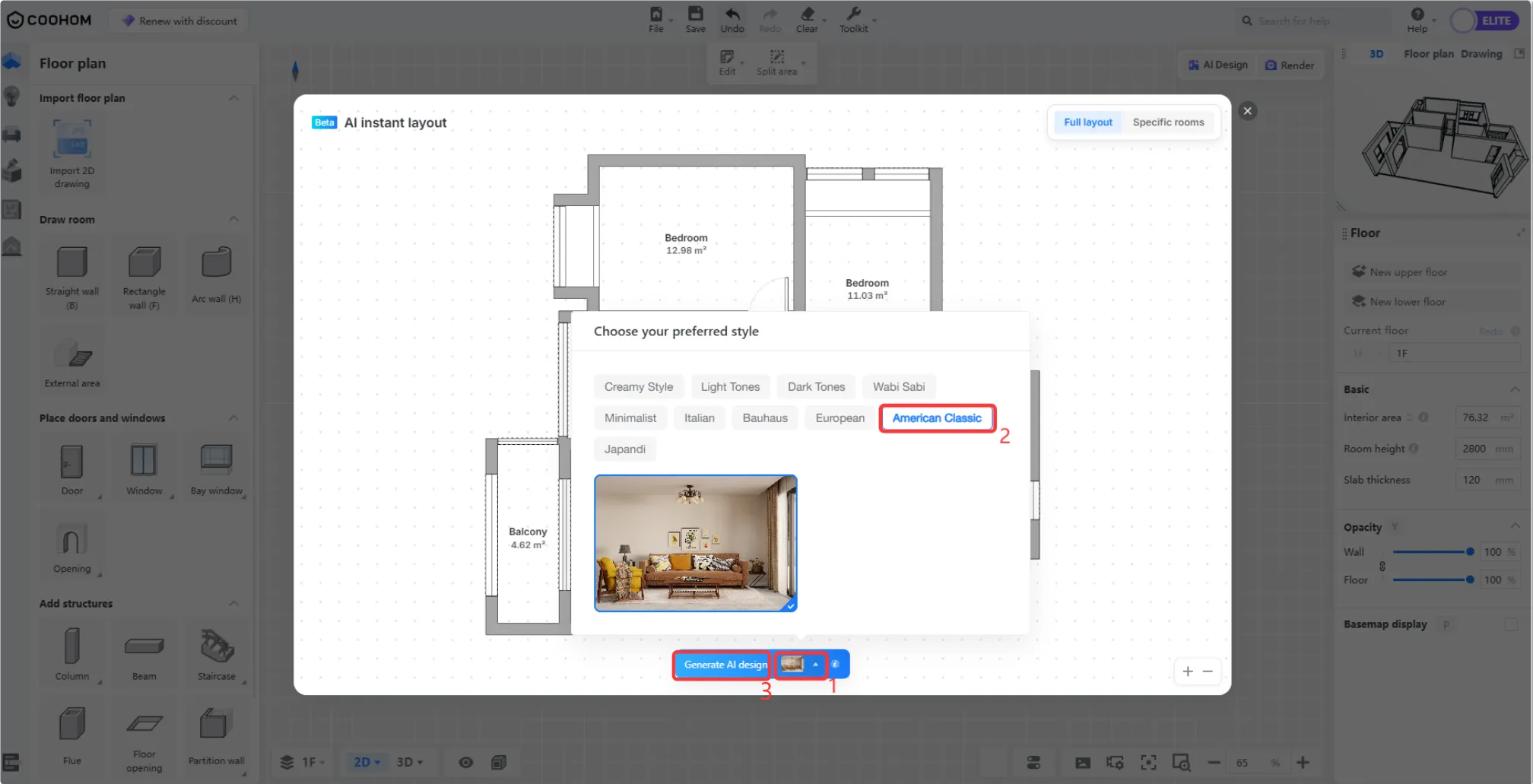Switch to Specific rooms mode

point(1168,122)
